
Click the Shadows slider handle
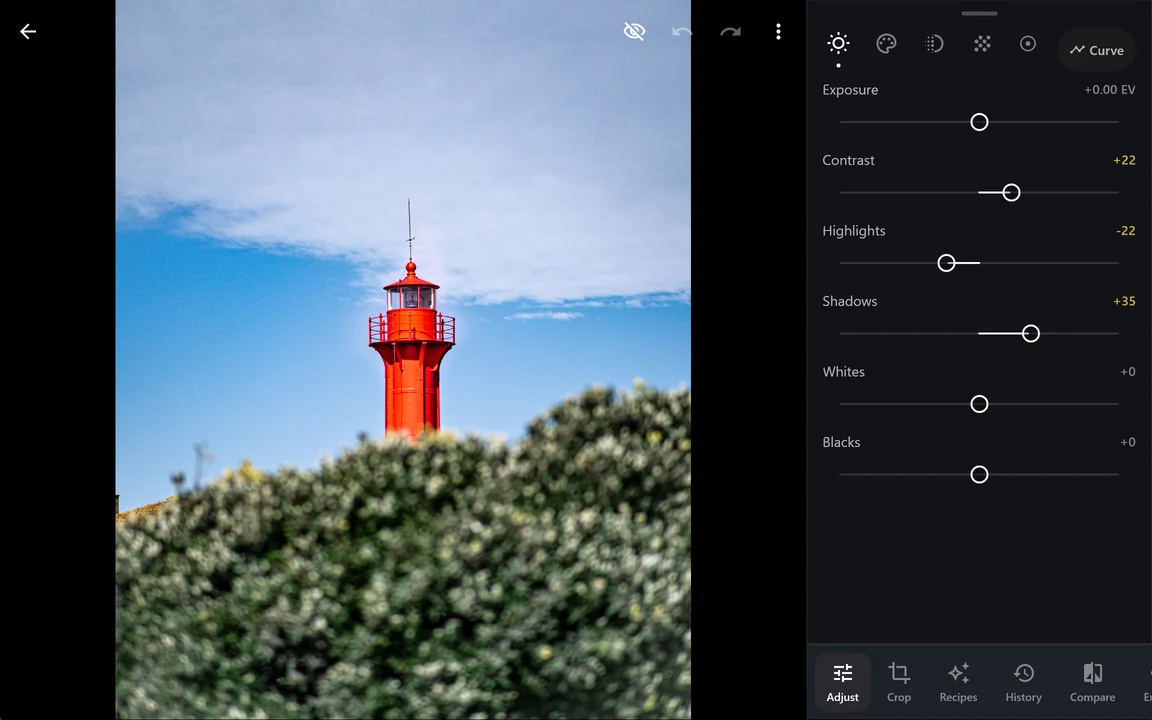(x=1031, y=334)
